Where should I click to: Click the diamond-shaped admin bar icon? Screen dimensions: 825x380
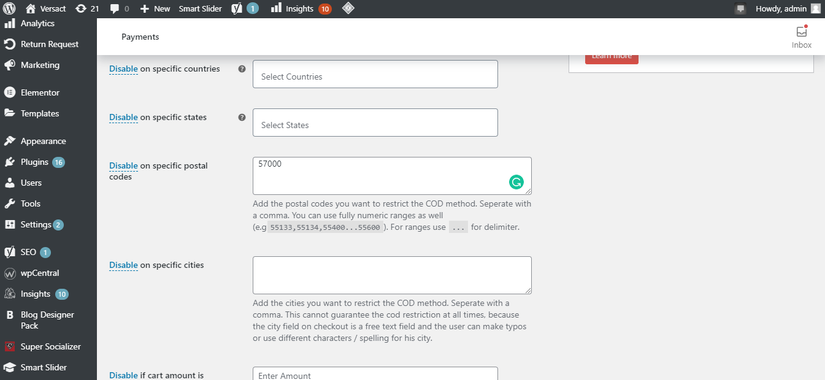point(348,8)
